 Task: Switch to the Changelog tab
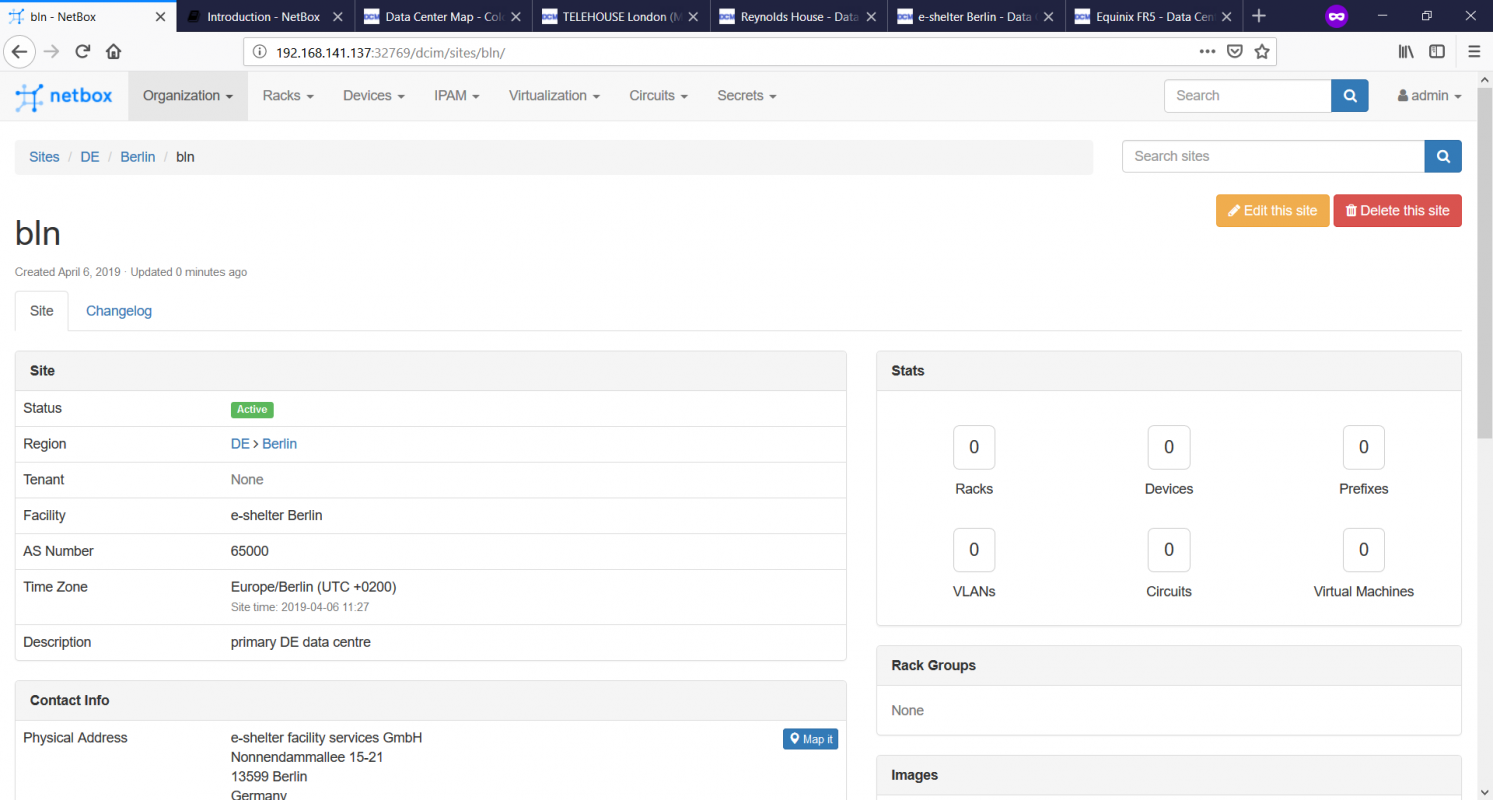pyautogui.click(x=118, y=311)
